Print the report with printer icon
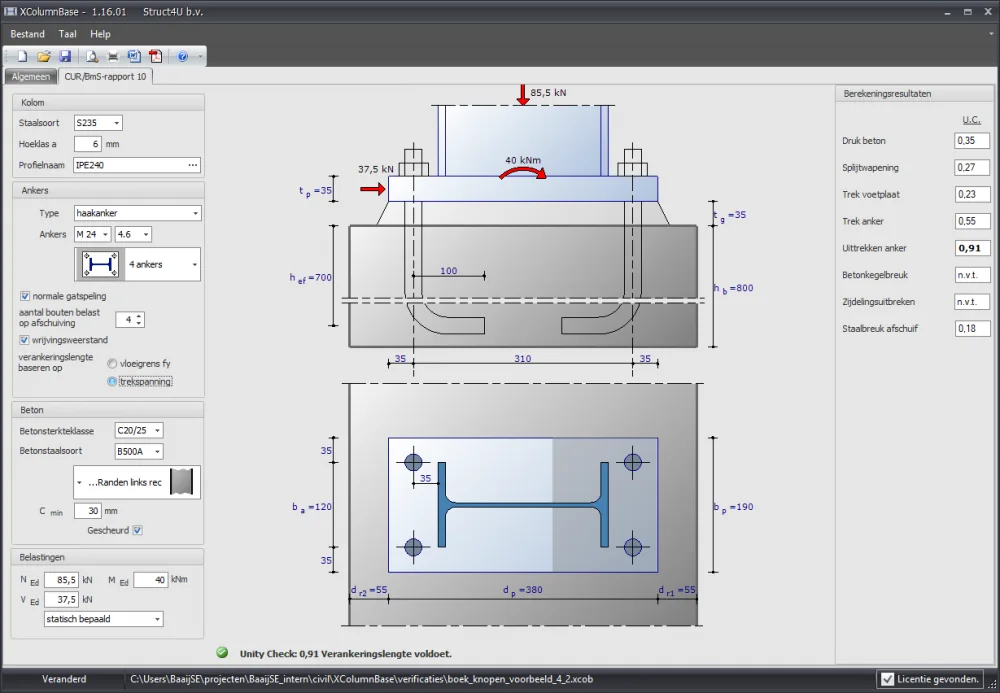 114,57
